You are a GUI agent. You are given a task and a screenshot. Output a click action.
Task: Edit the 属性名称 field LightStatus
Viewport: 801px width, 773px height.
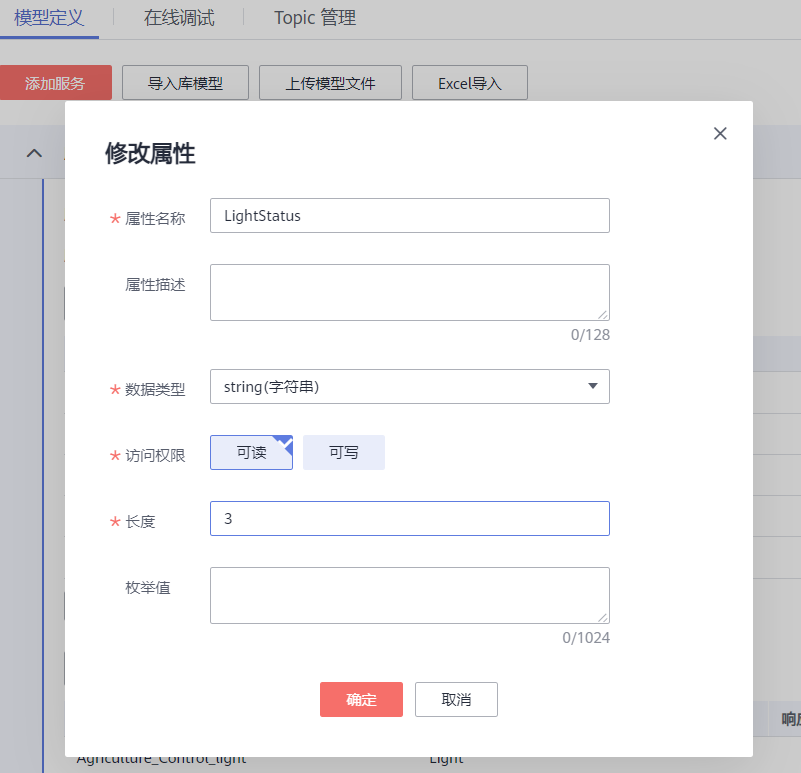410,216
